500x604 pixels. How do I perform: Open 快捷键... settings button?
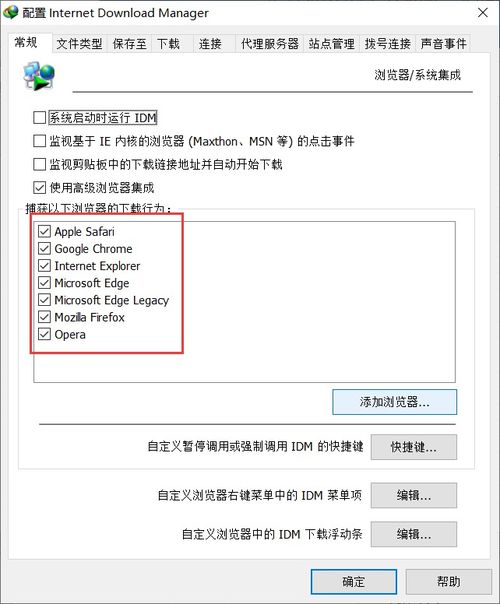click(x=414, y=447)
